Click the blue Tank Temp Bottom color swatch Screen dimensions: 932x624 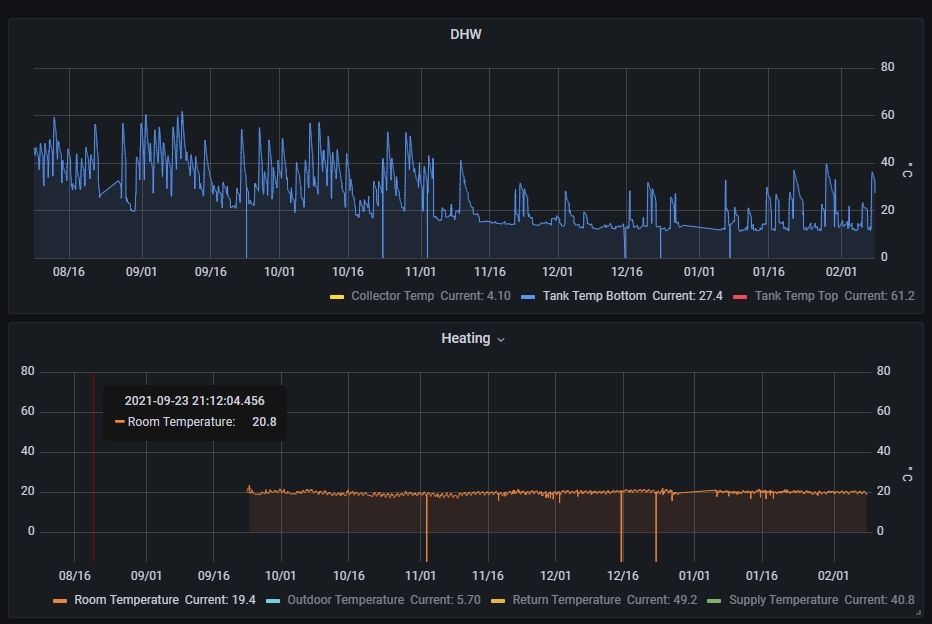coord(528,297)
